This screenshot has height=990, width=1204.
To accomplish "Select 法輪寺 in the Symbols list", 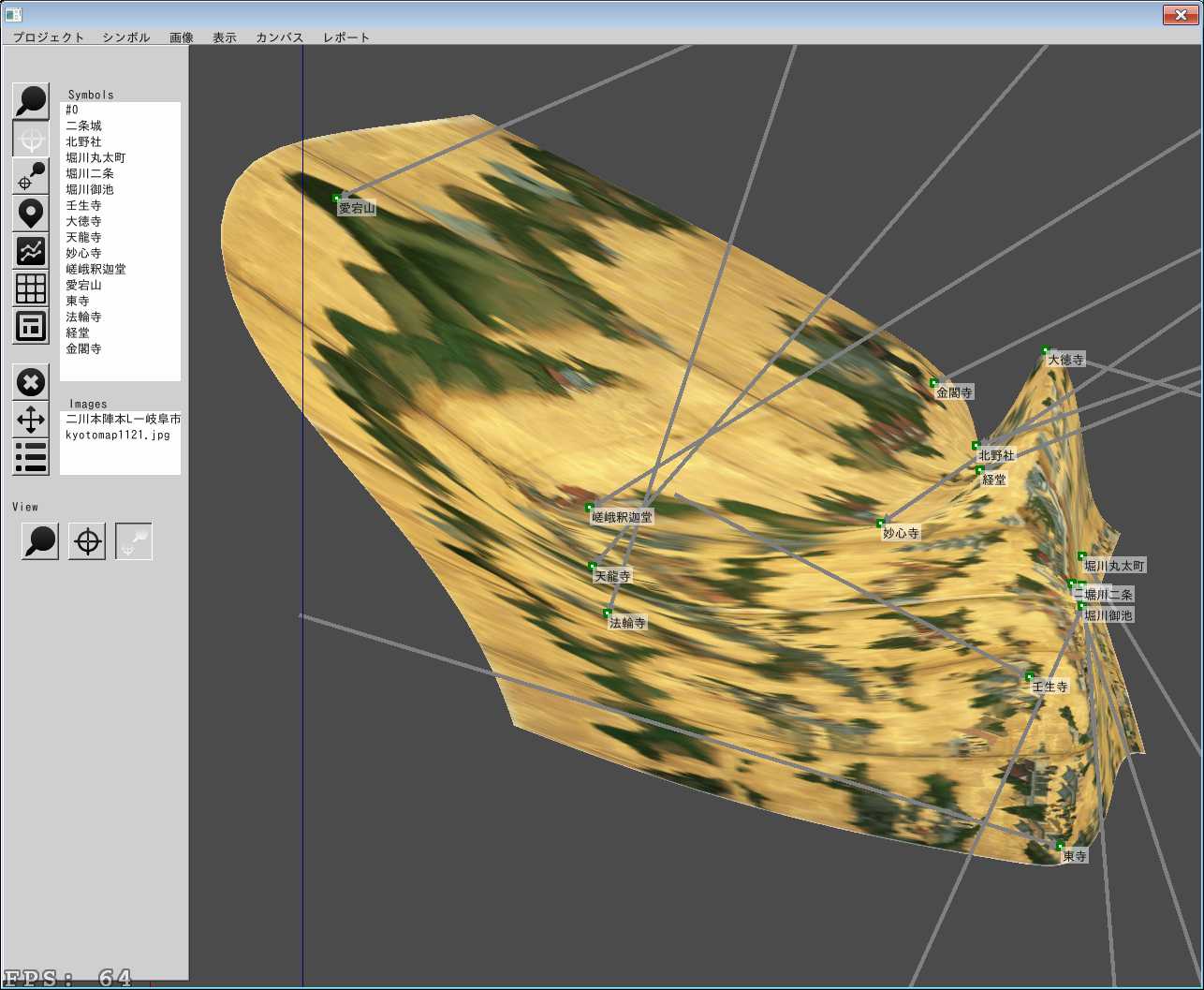I will (x=120, y=317).
